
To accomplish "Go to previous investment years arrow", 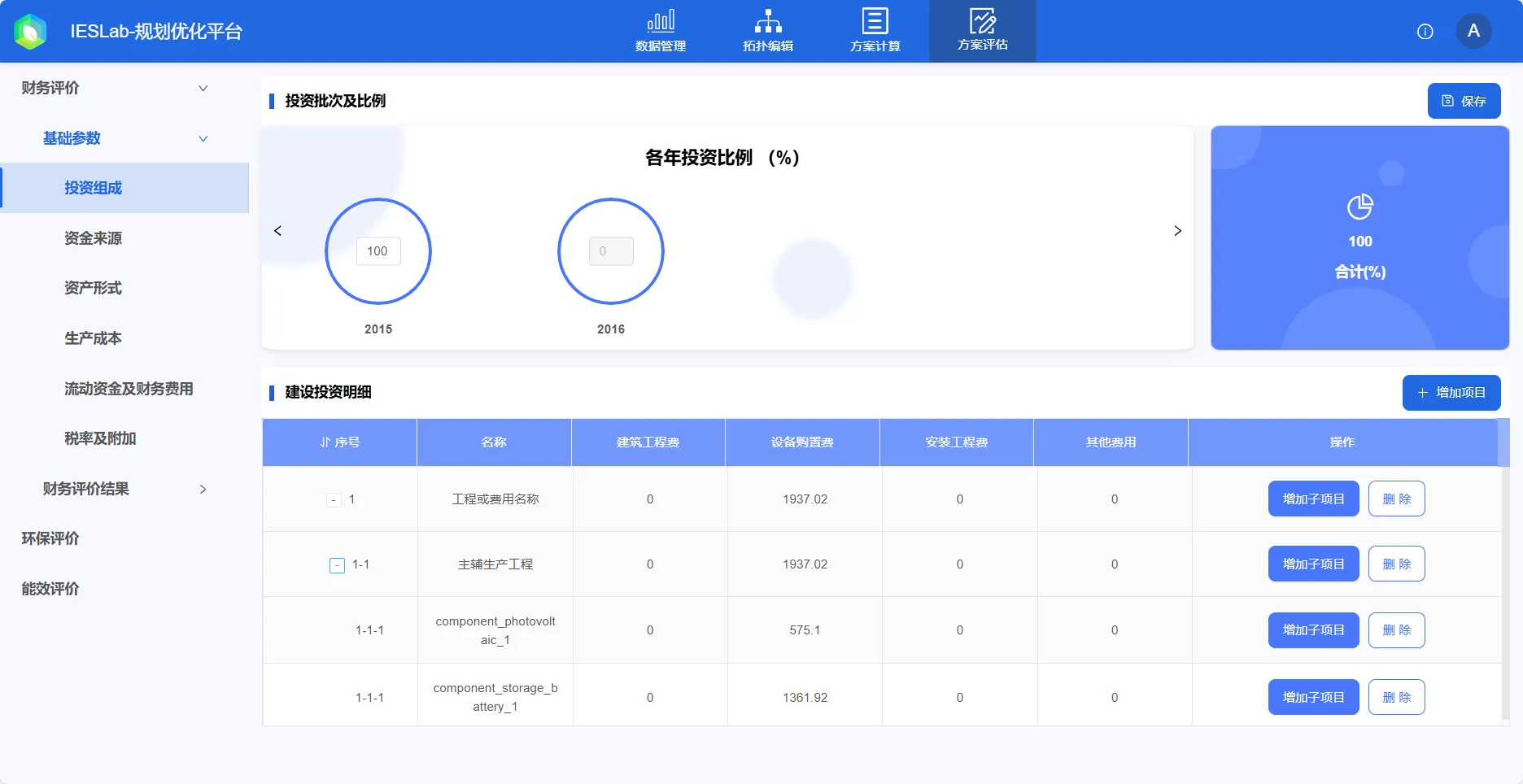I will pos(278,231).
